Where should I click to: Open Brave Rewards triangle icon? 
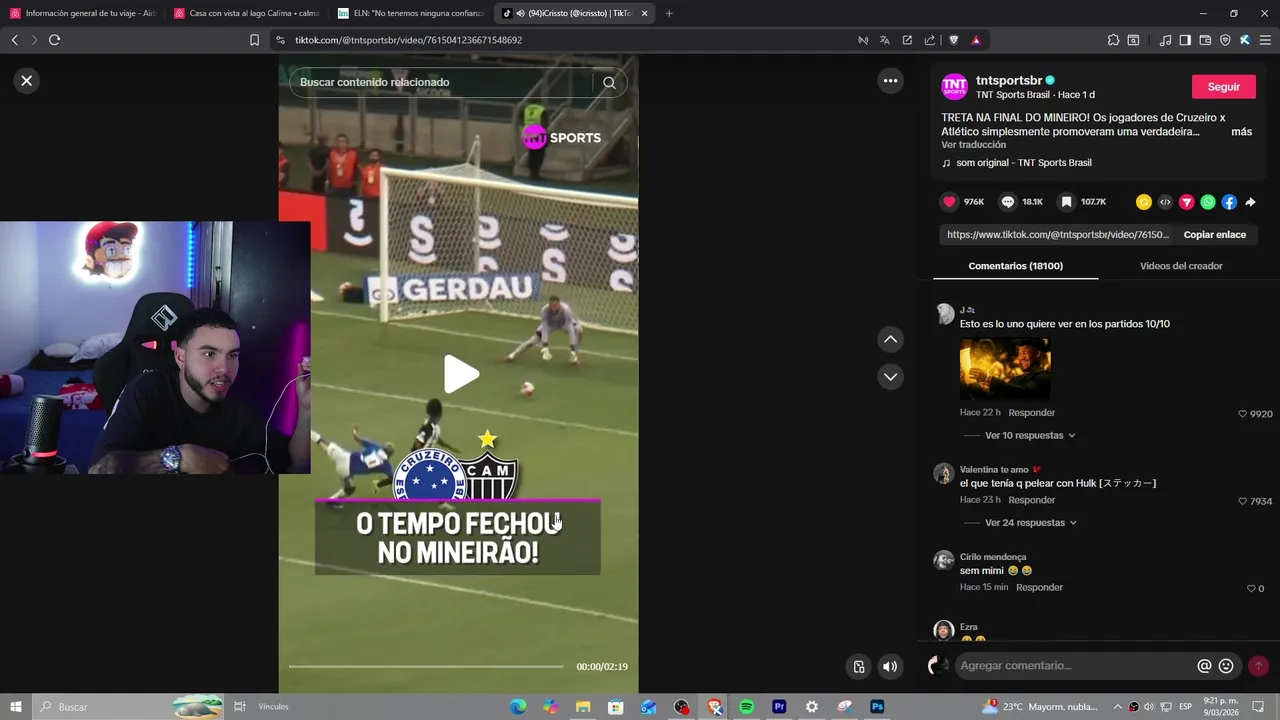(976, 40)
